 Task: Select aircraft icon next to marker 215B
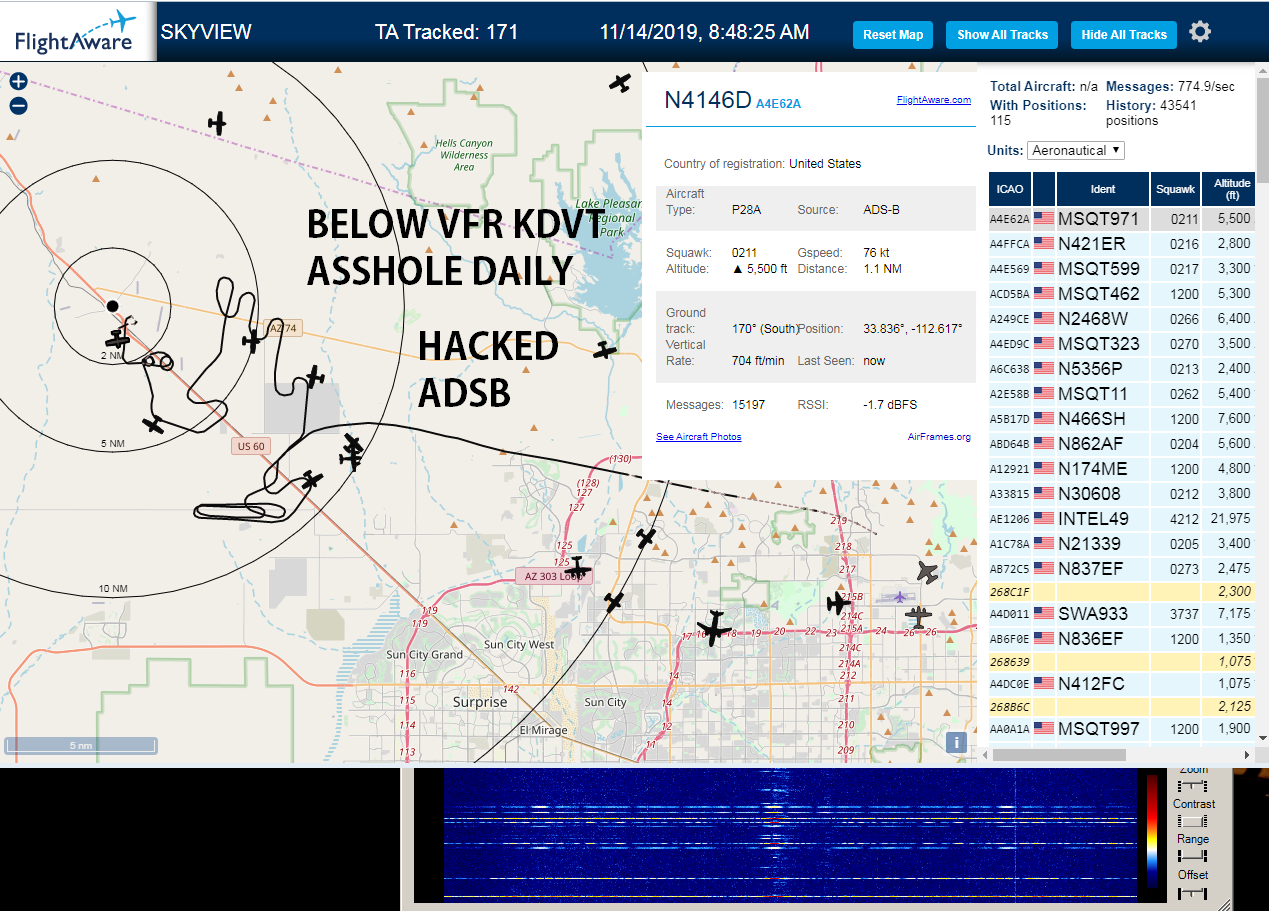point(838,603)
